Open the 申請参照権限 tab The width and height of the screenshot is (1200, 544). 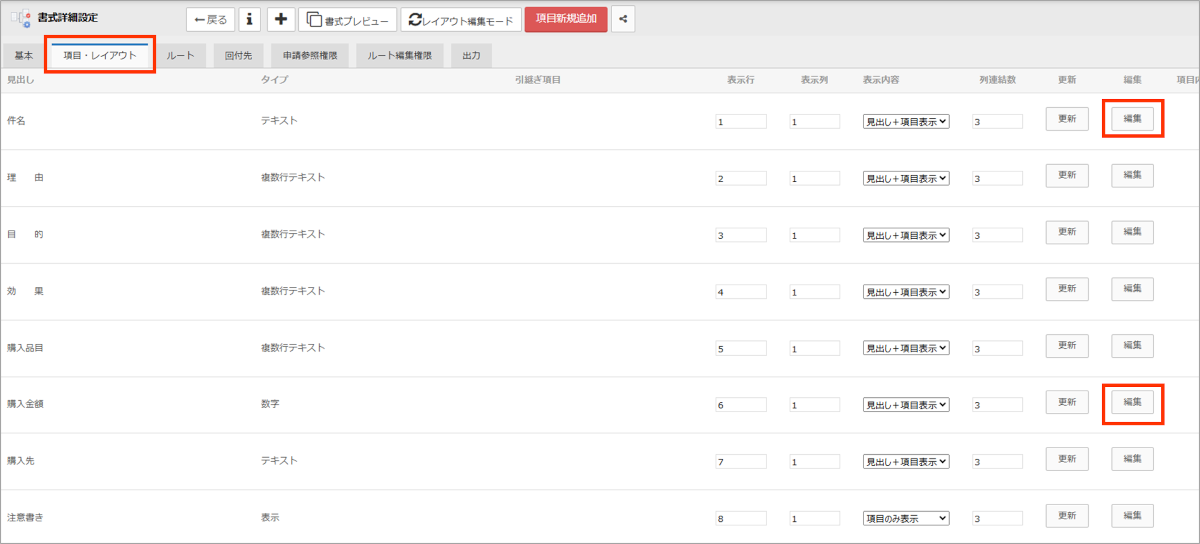tap(309, 56)
